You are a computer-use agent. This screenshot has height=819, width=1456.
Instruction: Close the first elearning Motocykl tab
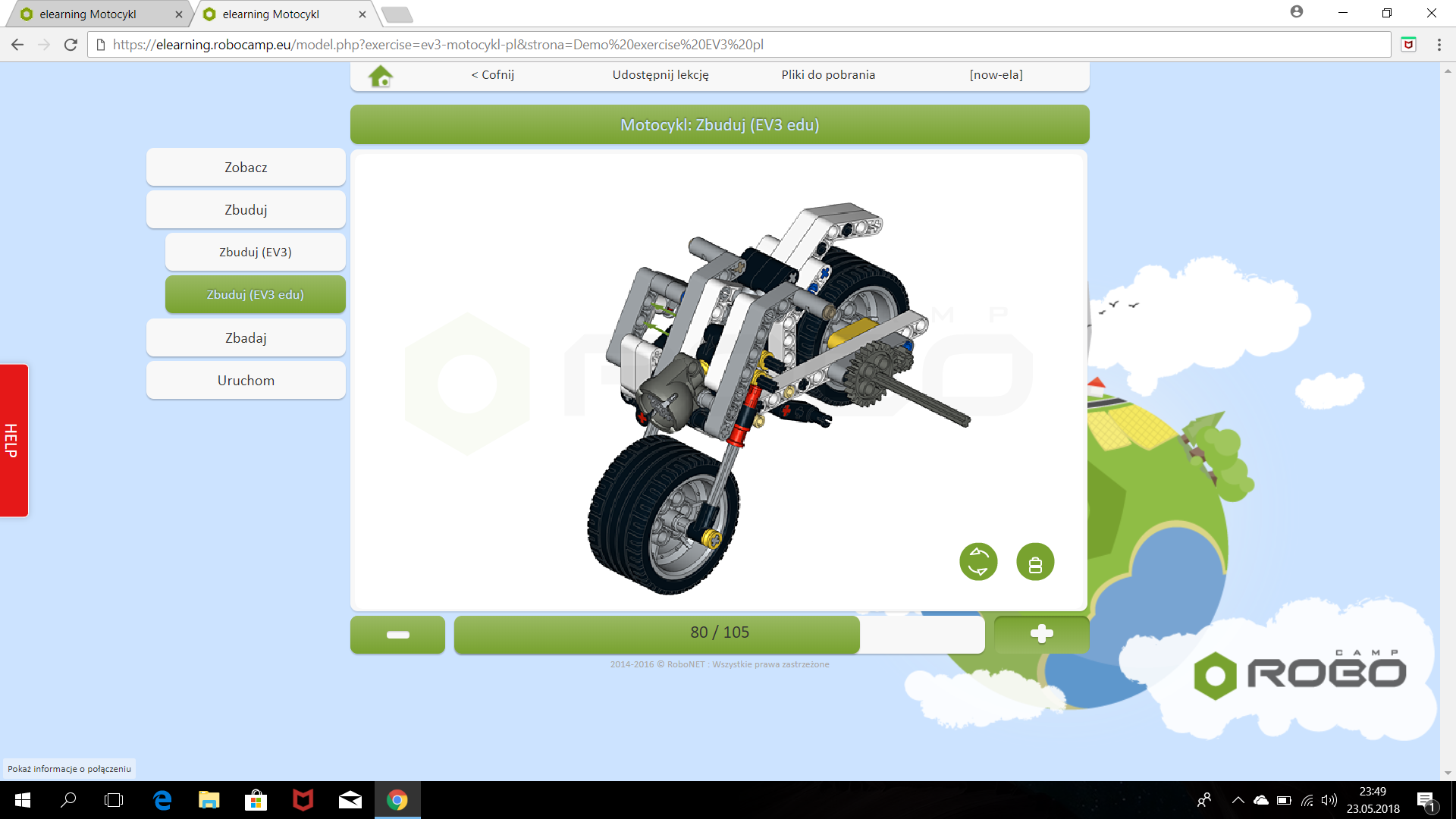(179, 14)
